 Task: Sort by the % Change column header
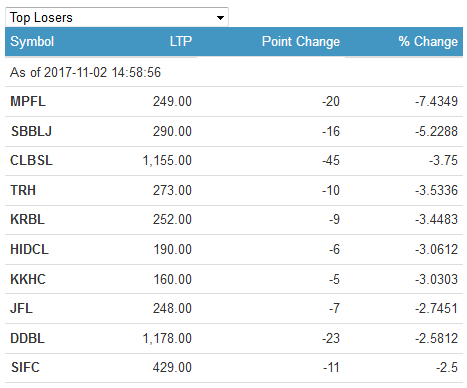(428, 42)
